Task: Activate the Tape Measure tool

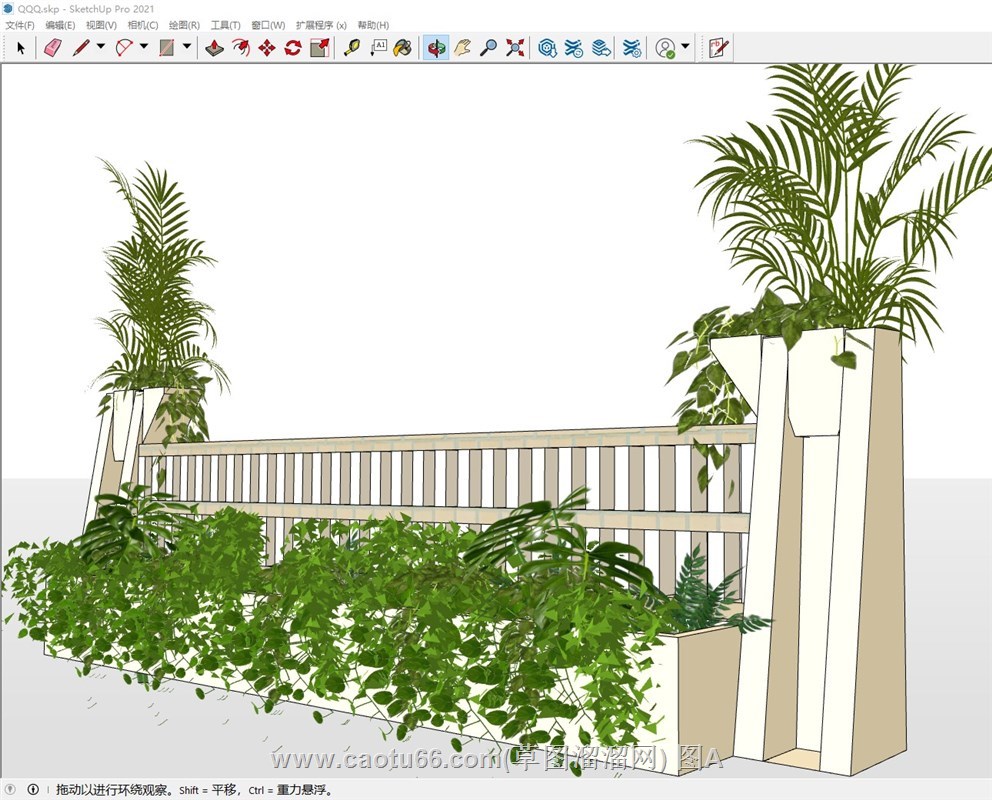Action: pyautogui.click(x=352, y=47)
